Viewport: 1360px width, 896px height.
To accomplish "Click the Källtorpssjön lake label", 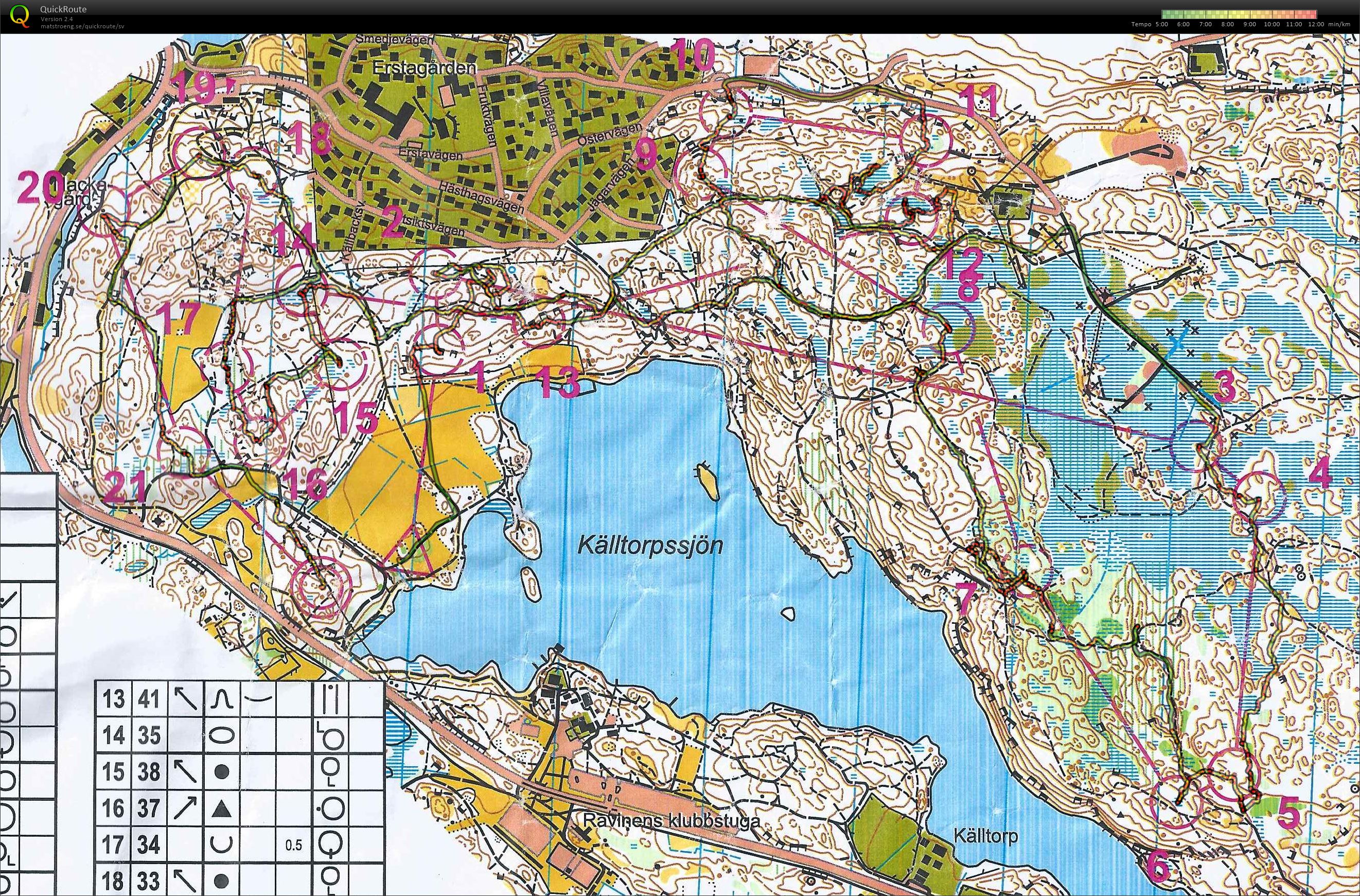I will (650, 545).
